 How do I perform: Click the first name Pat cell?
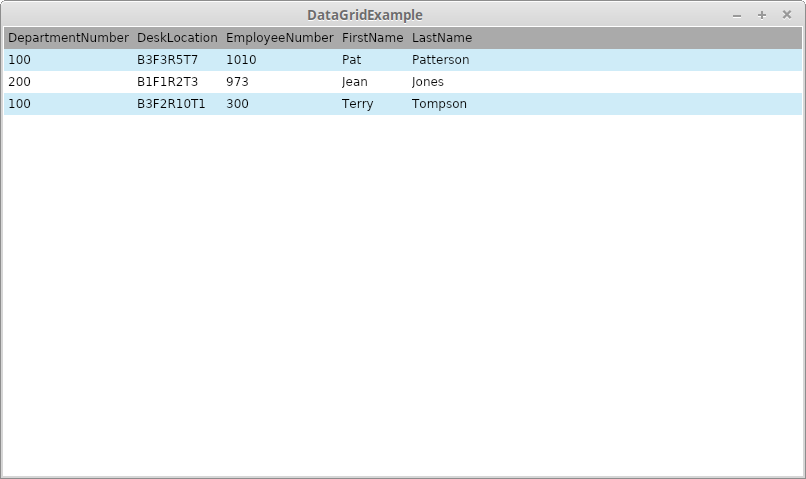(x=351, y=60)
